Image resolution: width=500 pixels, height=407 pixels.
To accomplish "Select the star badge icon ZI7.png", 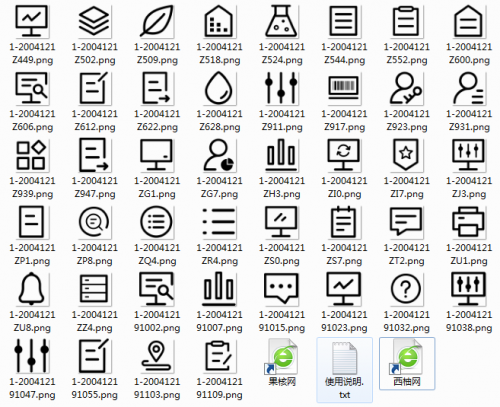I will pos(406,155).
